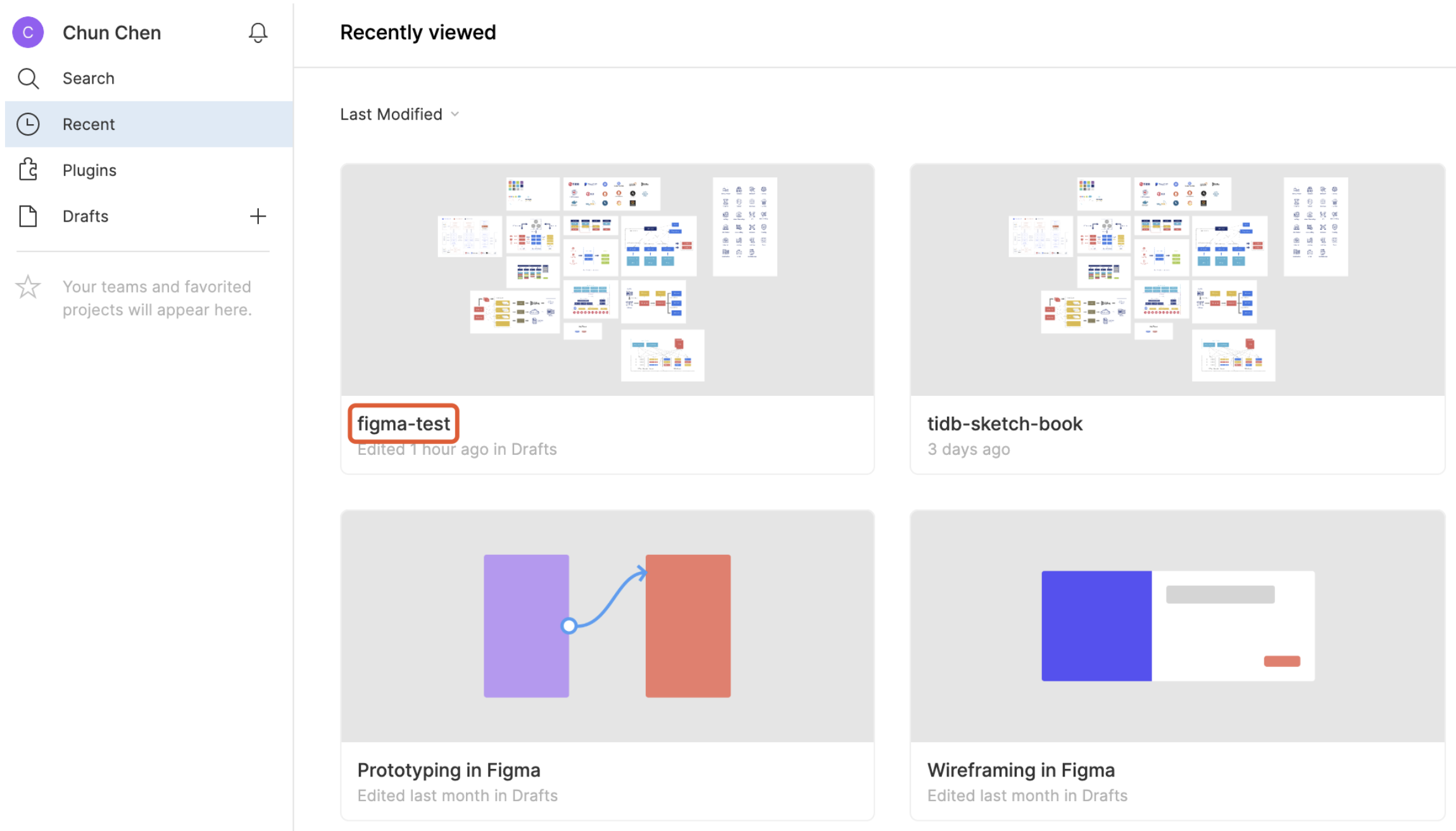This screenshot has width=1456, height=831.
Task: Switch to the Recent section
Action: point(89,124)
